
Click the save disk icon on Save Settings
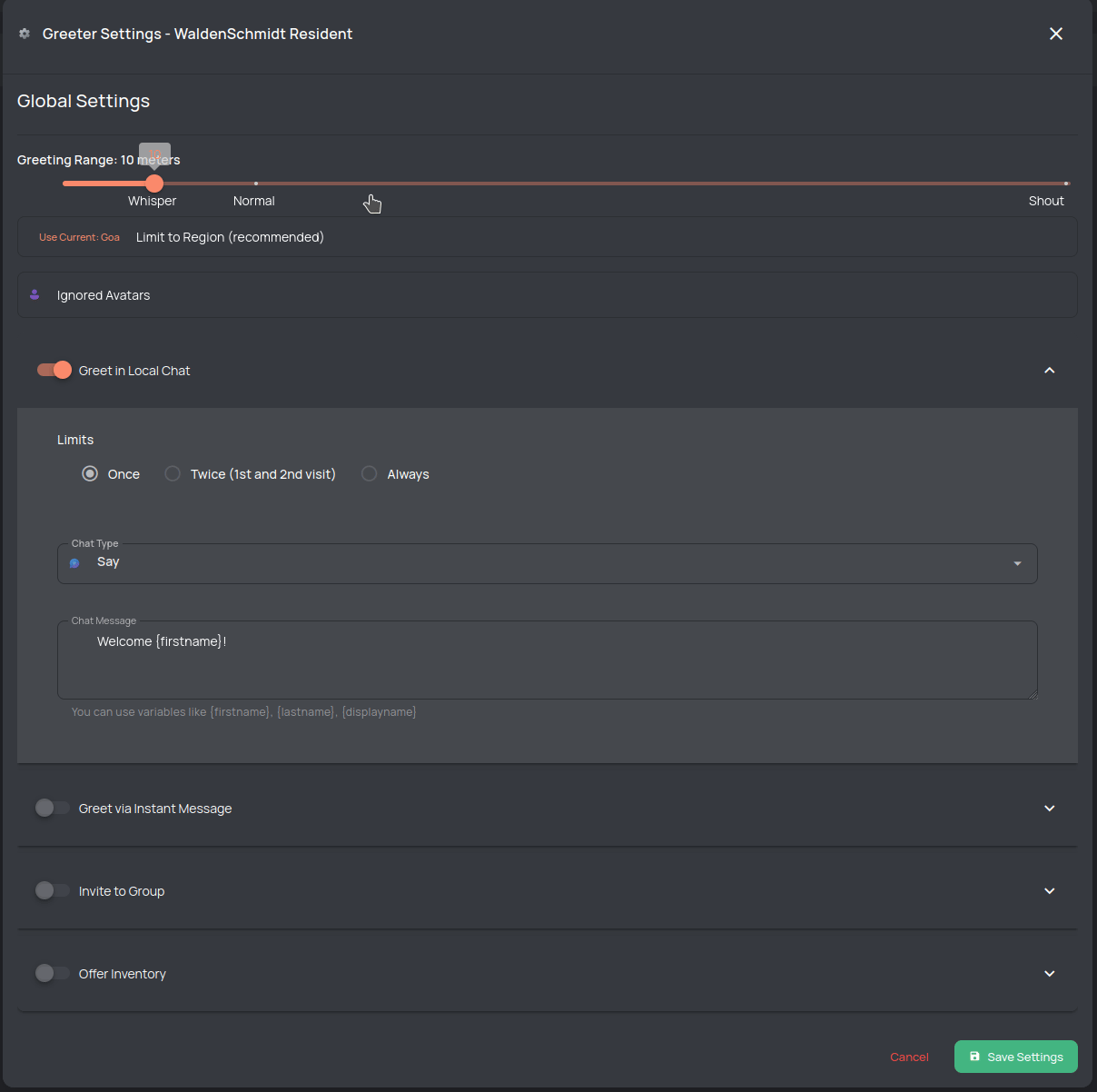[x=974, y=1057]
